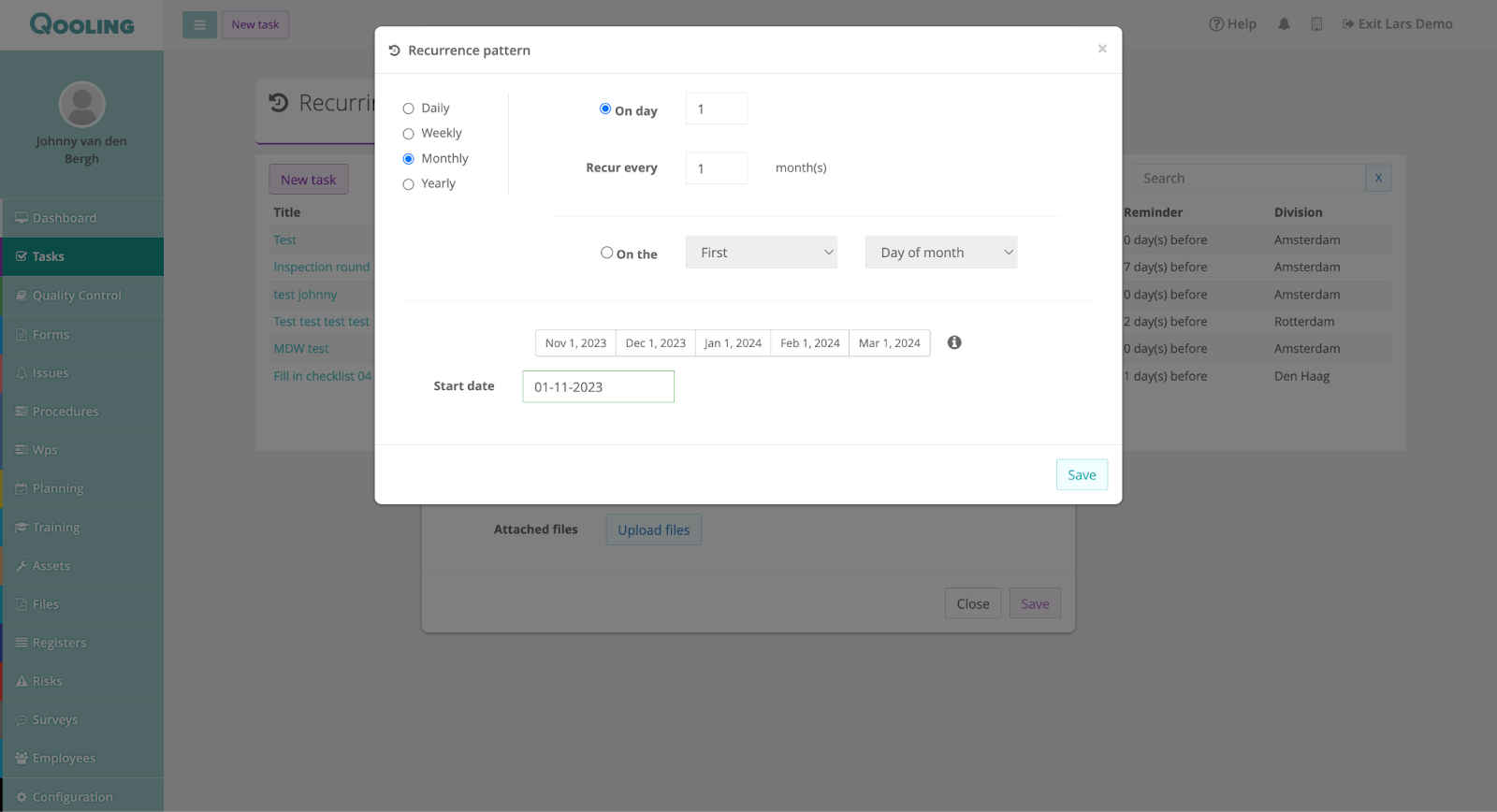Open Registers in the sidebar
Image resolution: width=1497 pixels, height=812 pixels.
(x=82, y=643)
